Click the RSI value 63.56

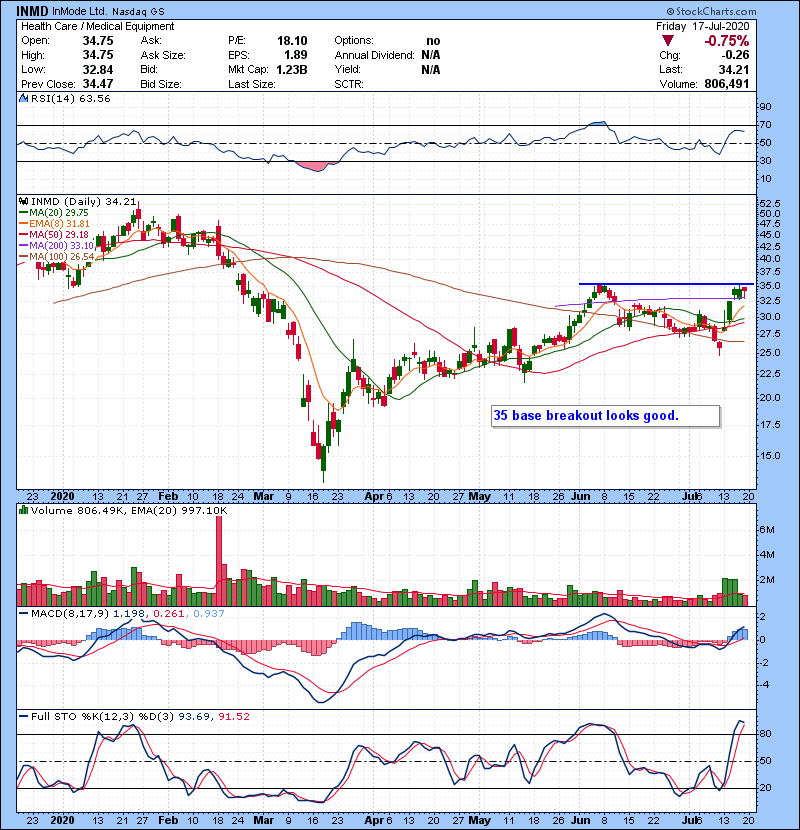coord(93,98)
